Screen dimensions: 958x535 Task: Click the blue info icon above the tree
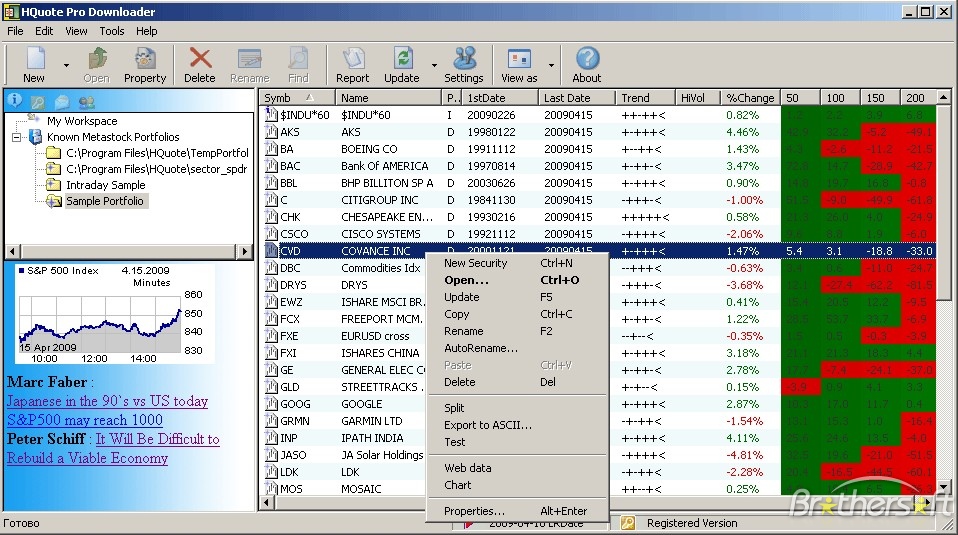click(x=15, y=100)
